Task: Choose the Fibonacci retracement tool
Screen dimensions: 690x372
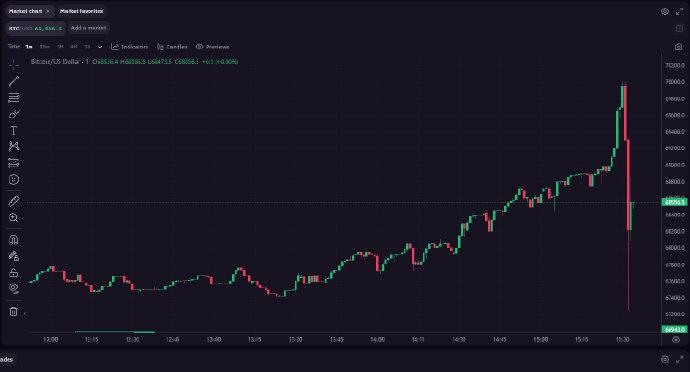Action: pos(14,97)
